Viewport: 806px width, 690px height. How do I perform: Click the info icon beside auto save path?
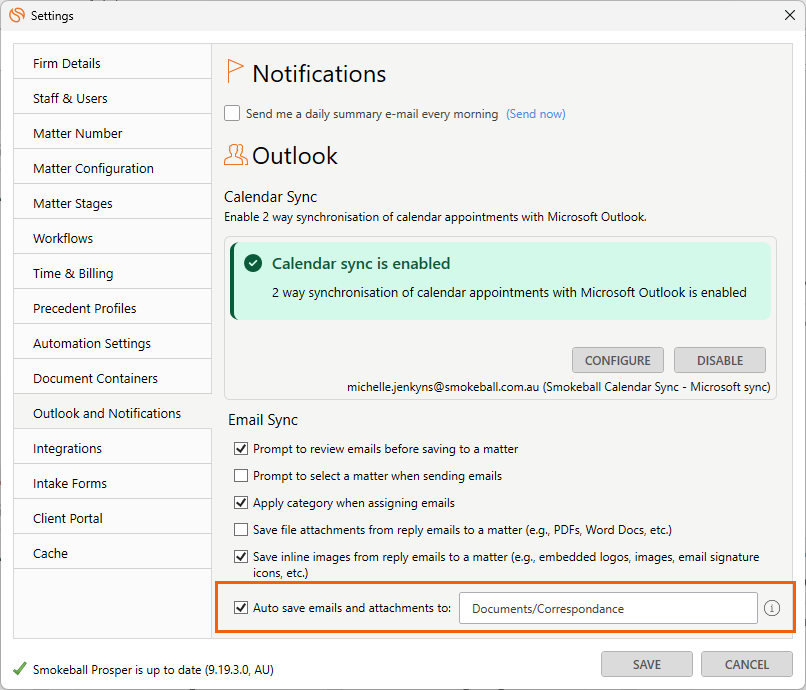coord(772,608)
